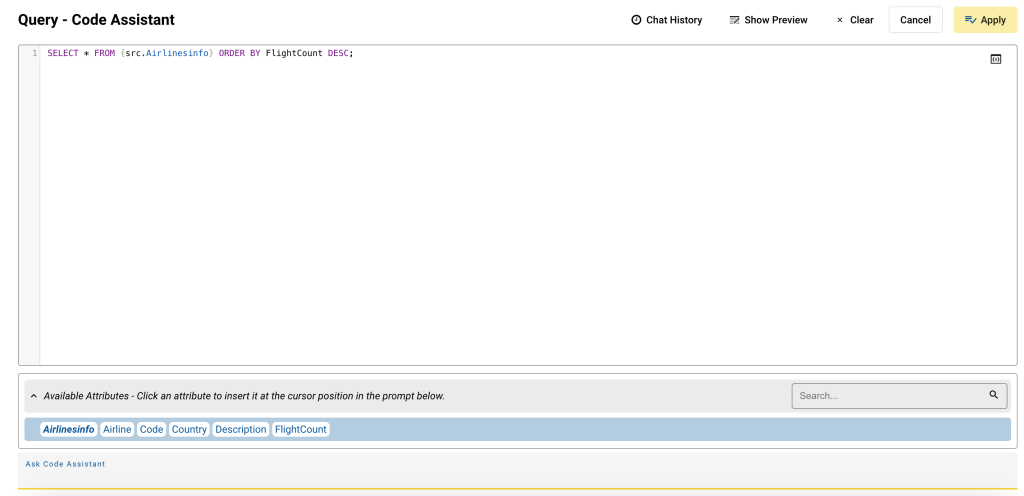Click the magnifier icon in attribute search

[994, 395]
